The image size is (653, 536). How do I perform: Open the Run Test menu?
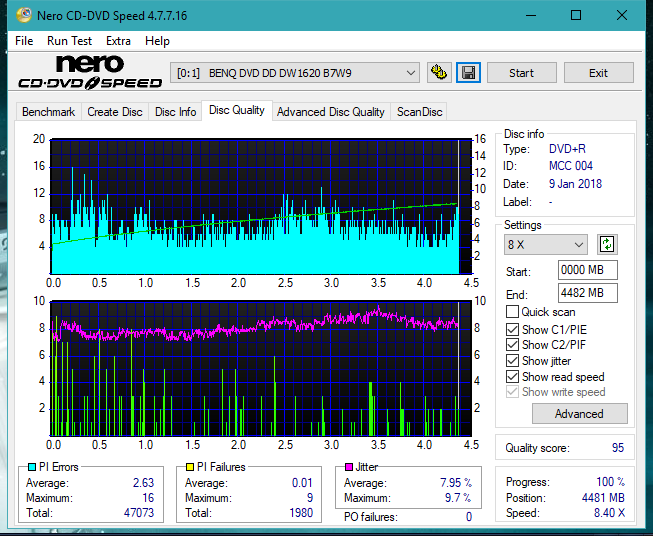click(69, 41)
